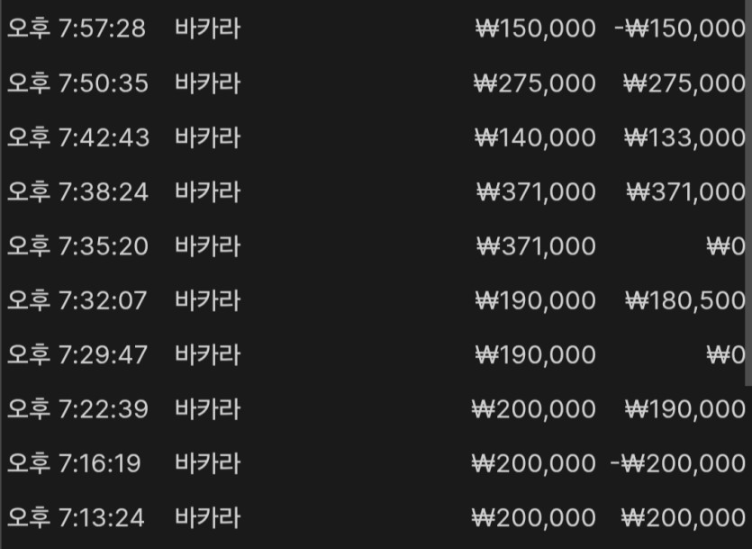Select the ₩140,000 bet amount
752x549 pixels.
[x=535, y=137]
